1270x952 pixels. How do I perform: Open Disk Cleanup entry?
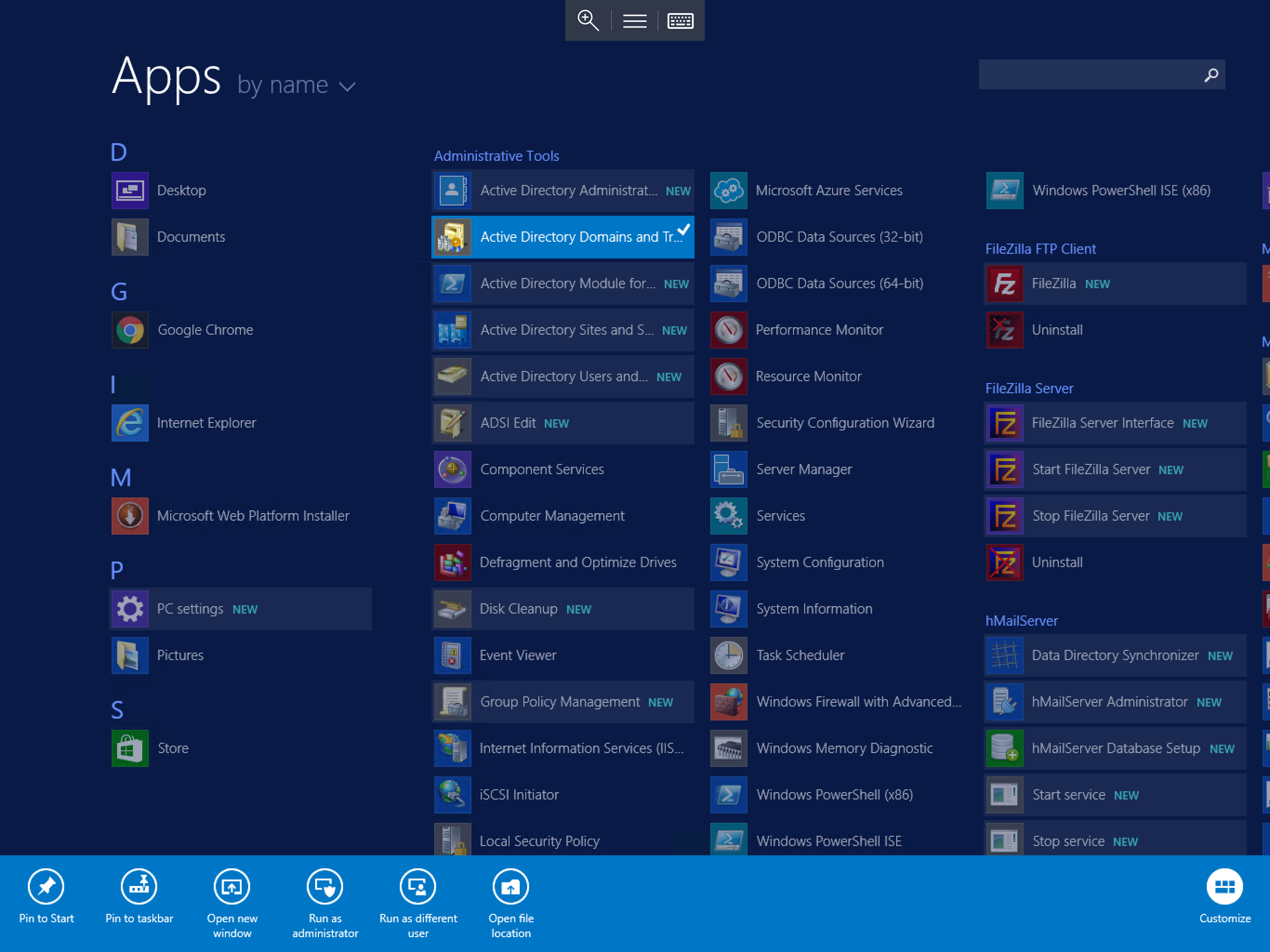562,608
